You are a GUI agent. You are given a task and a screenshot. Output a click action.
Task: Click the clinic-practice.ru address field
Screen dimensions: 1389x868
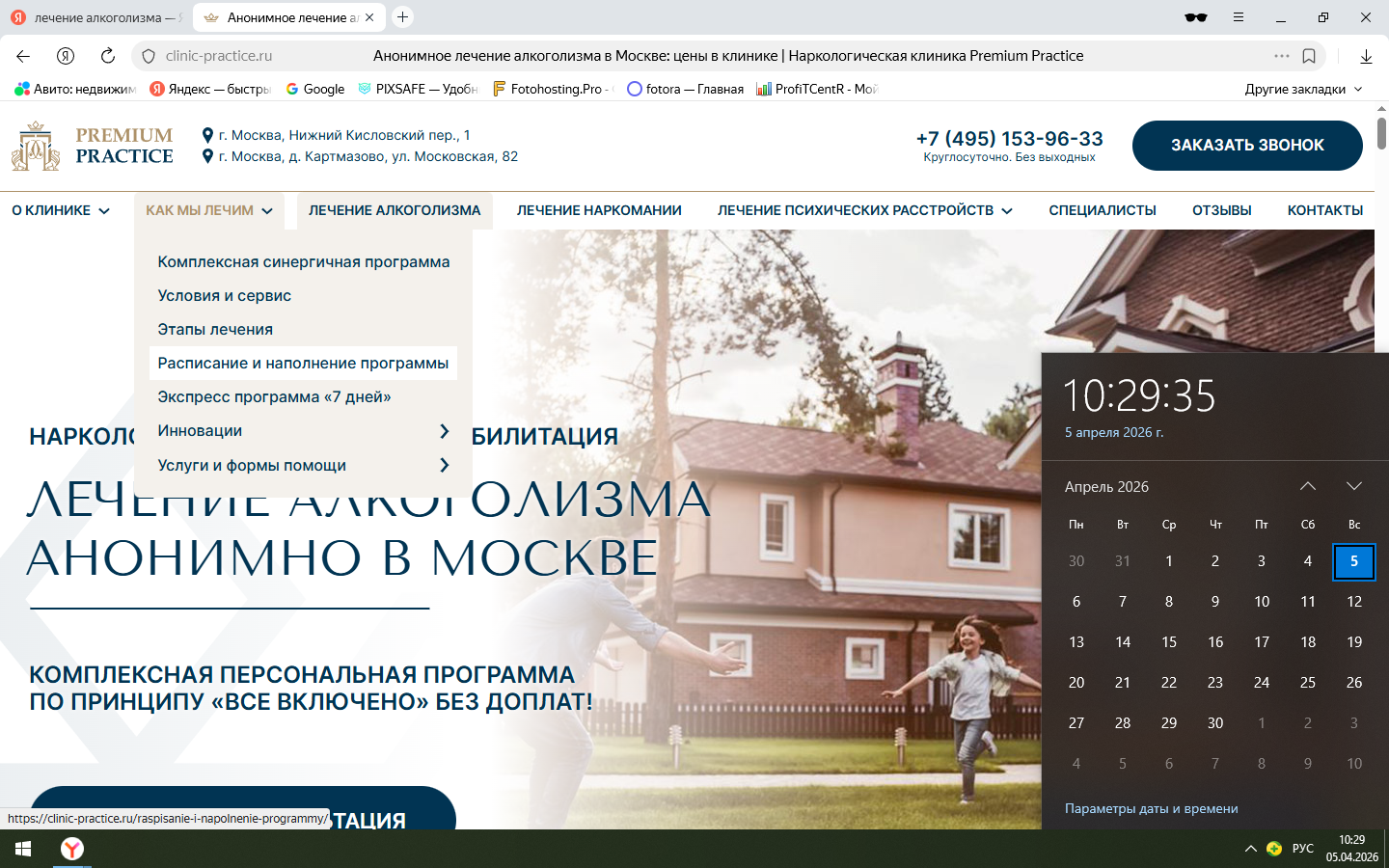(219, 56)
